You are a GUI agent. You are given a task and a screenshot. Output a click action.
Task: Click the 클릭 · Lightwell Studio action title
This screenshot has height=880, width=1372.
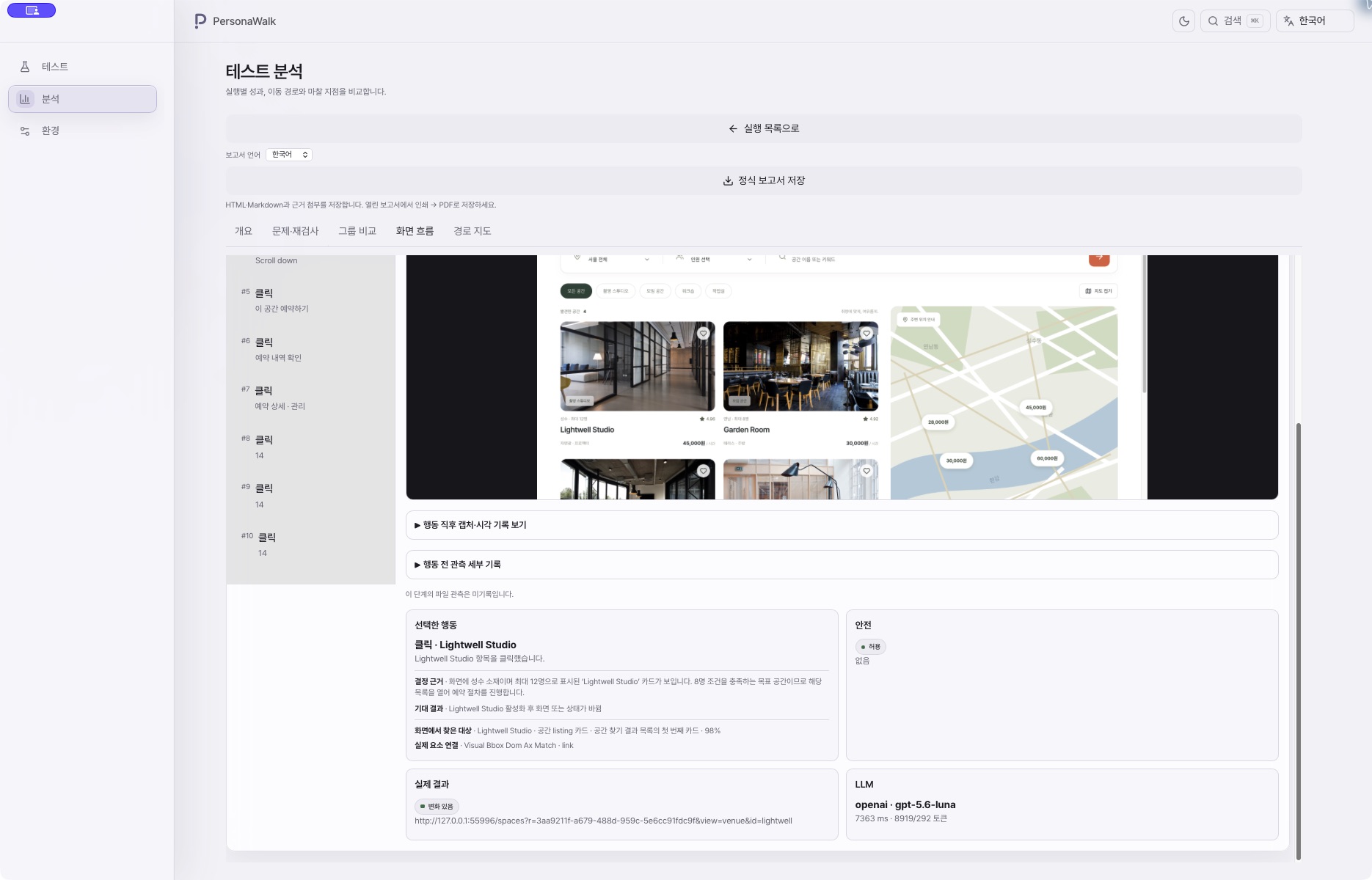[465, 645]
